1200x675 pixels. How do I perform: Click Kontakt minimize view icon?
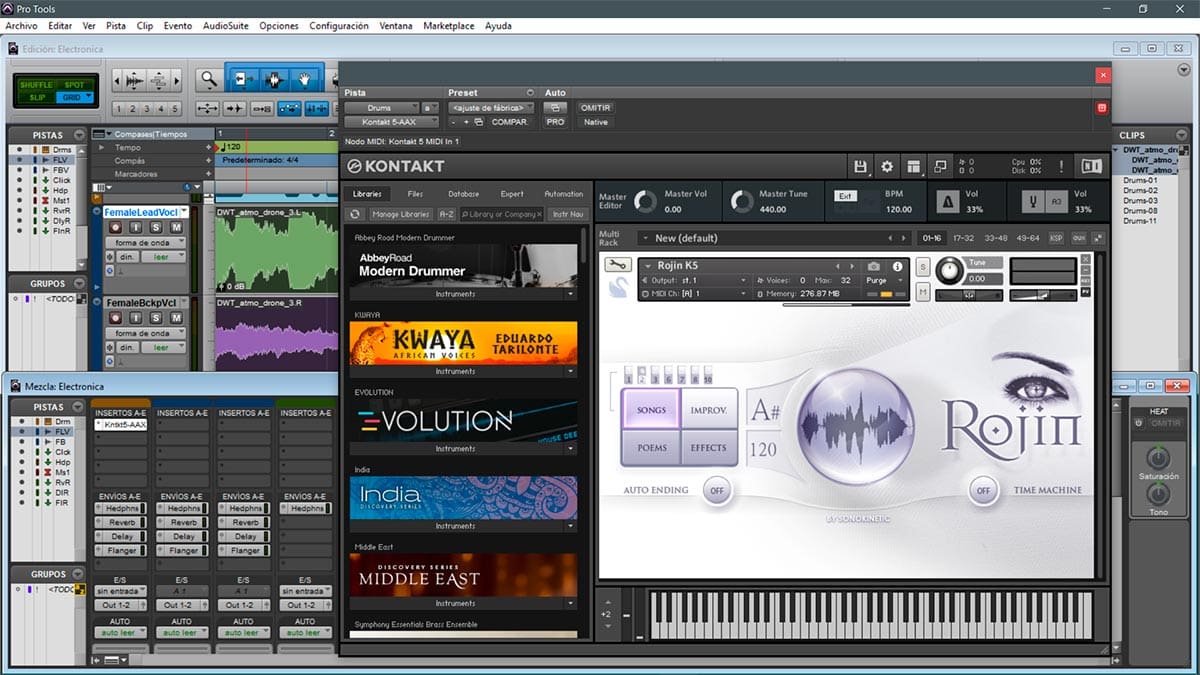[x=940, y=166]
